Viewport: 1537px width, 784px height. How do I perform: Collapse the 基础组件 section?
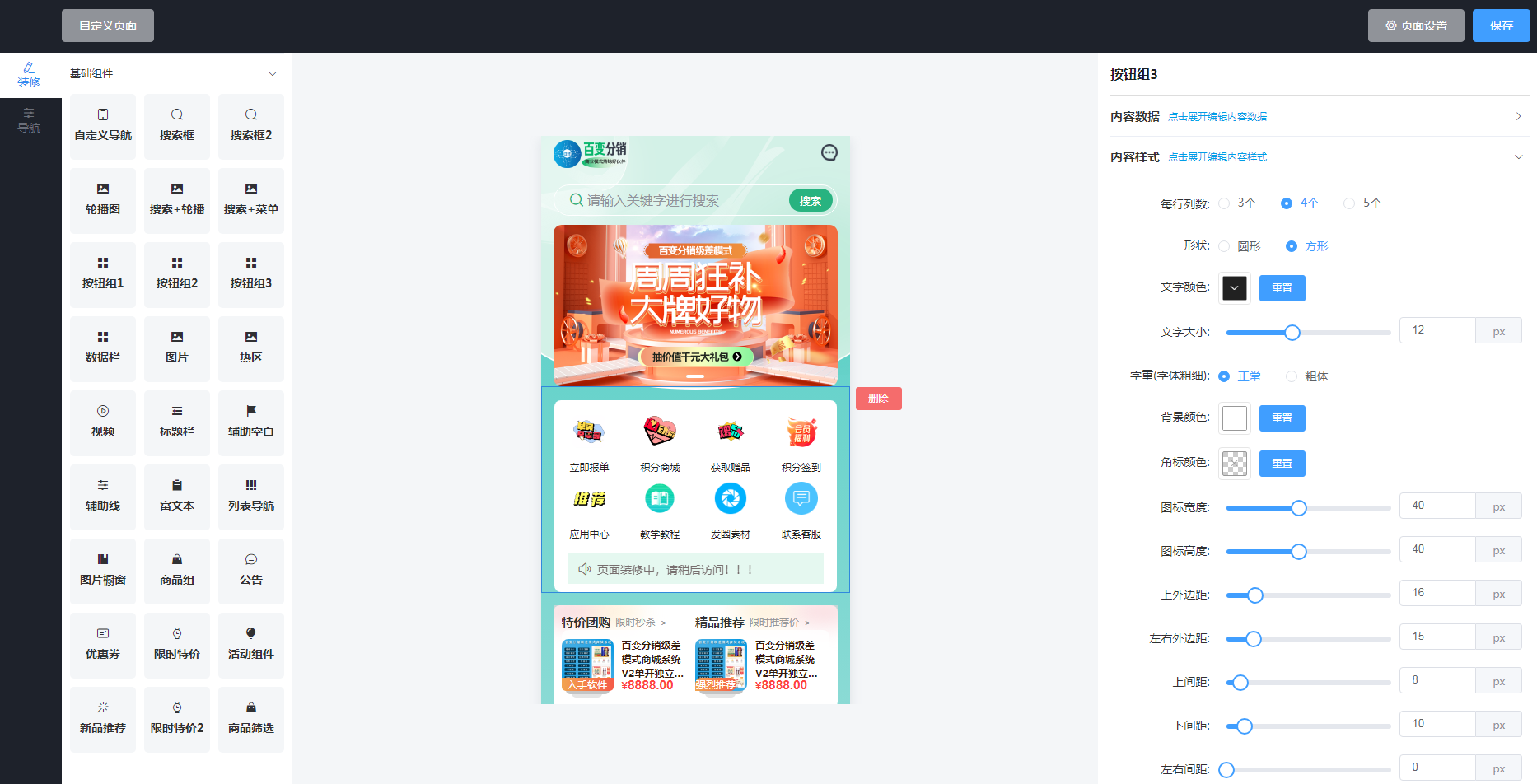pyautogui.click(x=272, y=74)
